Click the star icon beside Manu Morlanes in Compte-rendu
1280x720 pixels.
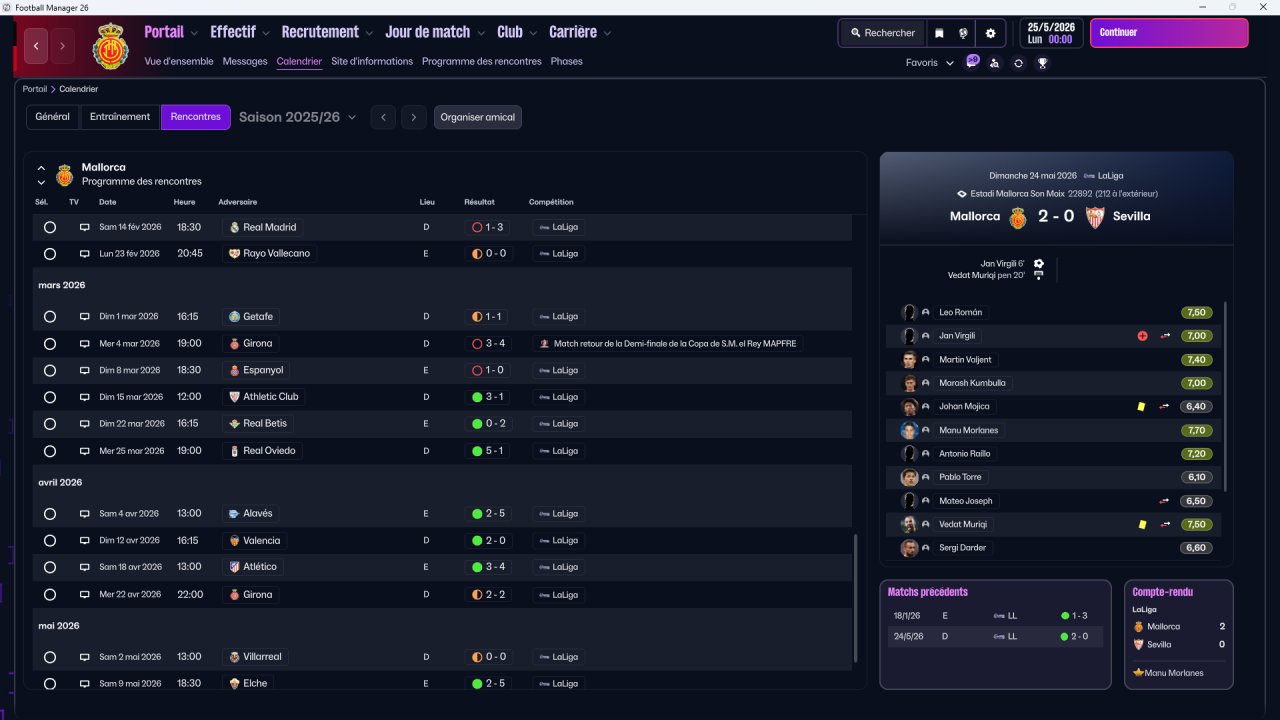pyautogui.click(x=1138, y=673)
